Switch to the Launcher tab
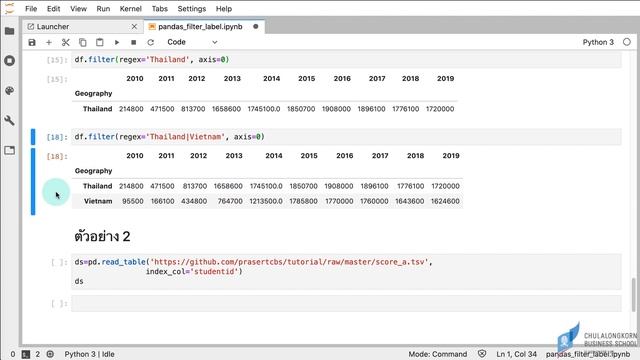Screen dimensions: 640x360 pos(82,27)
